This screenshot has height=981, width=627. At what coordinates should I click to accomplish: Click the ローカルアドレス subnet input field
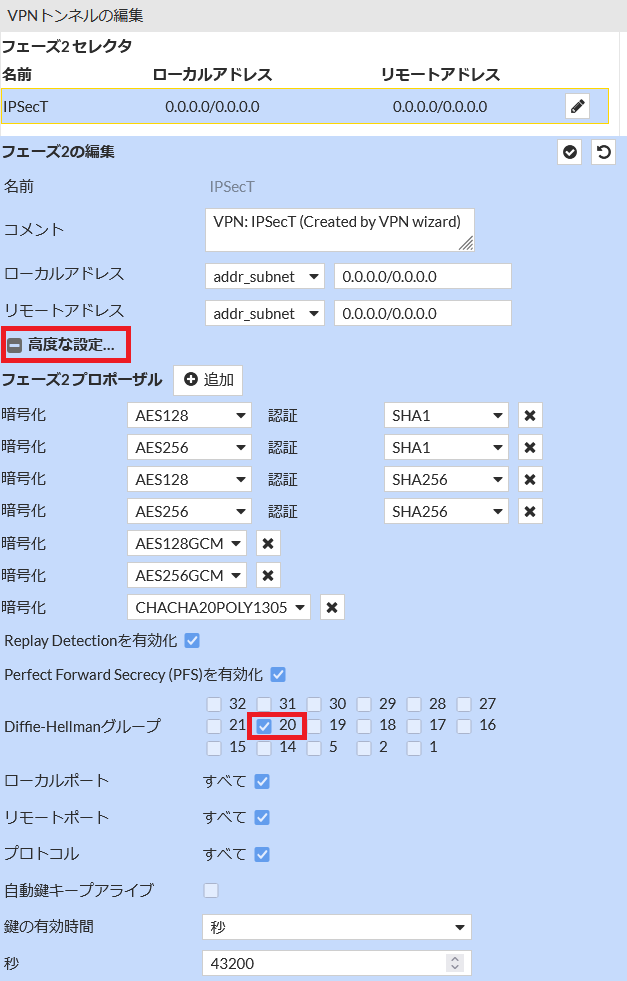pyautogui.click(x=423, y=277)
